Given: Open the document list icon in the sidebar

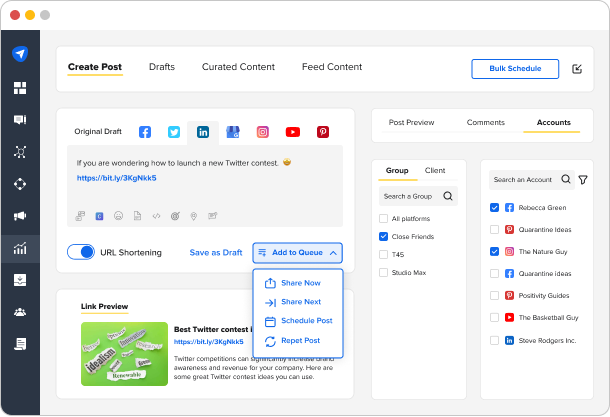Looking at the screenshot, I should [x=20, y=344].
